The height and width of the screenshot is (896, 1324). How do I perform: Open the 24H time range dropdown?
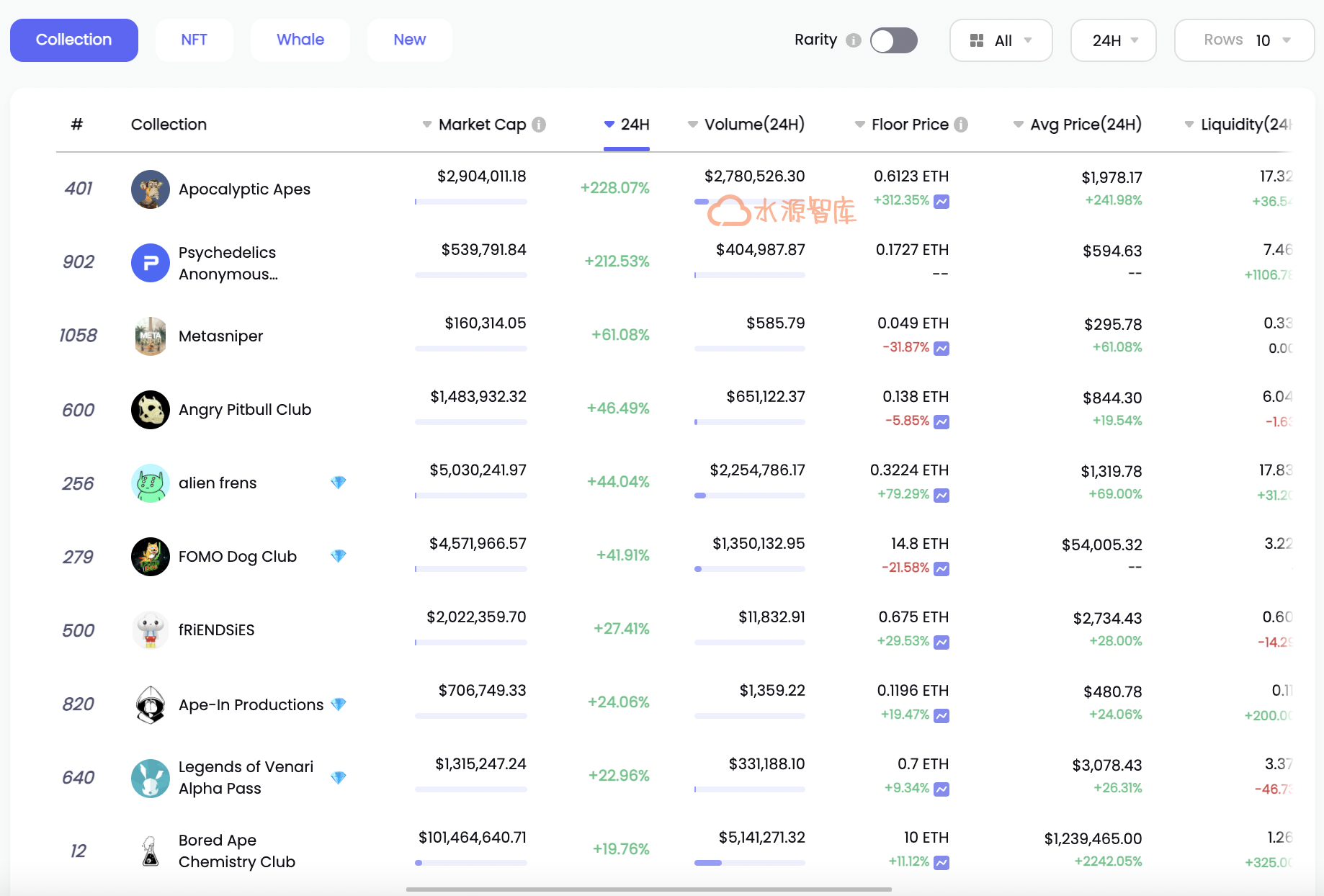[x=1114, y=40]
